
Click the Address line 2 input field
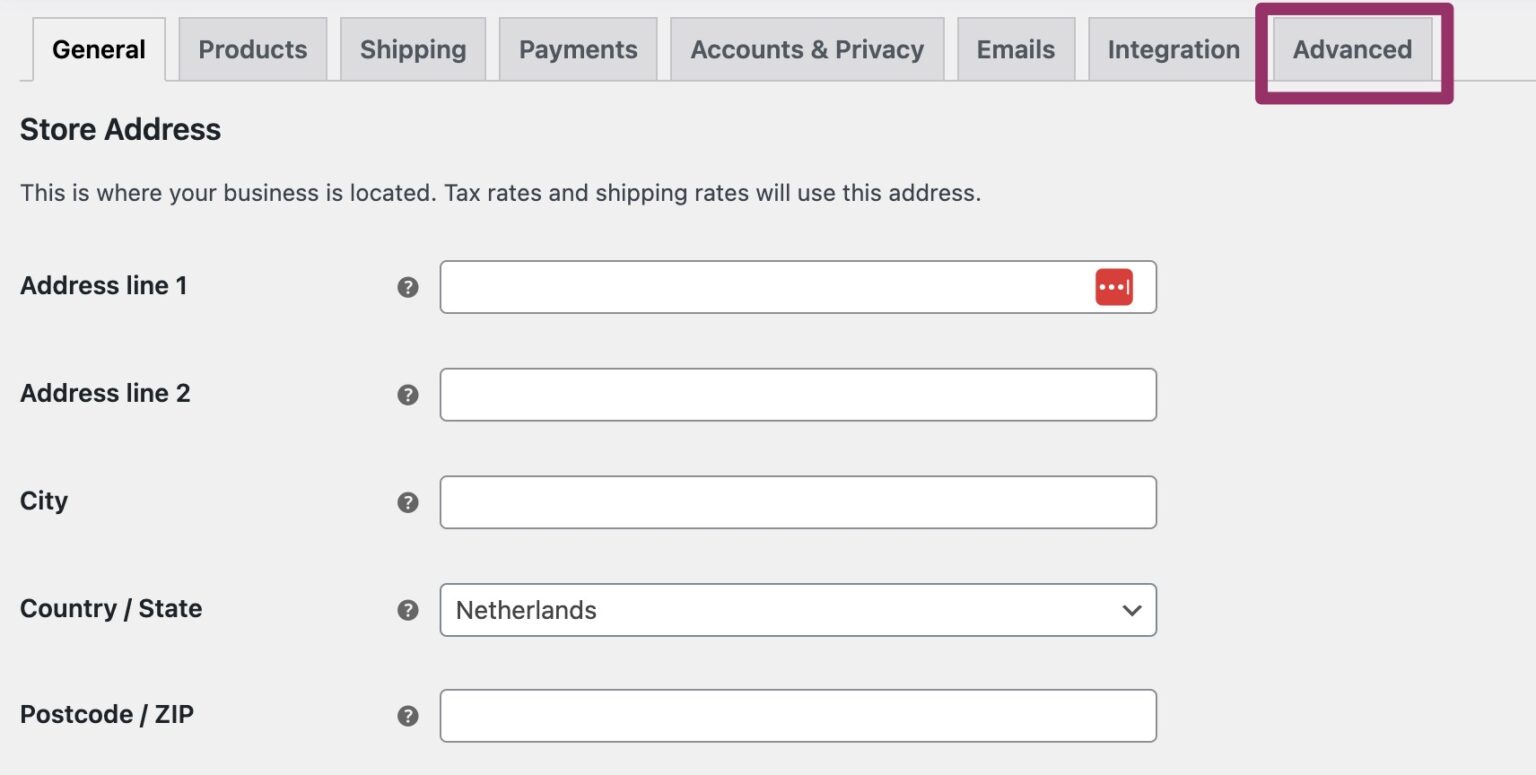point(797,394)
